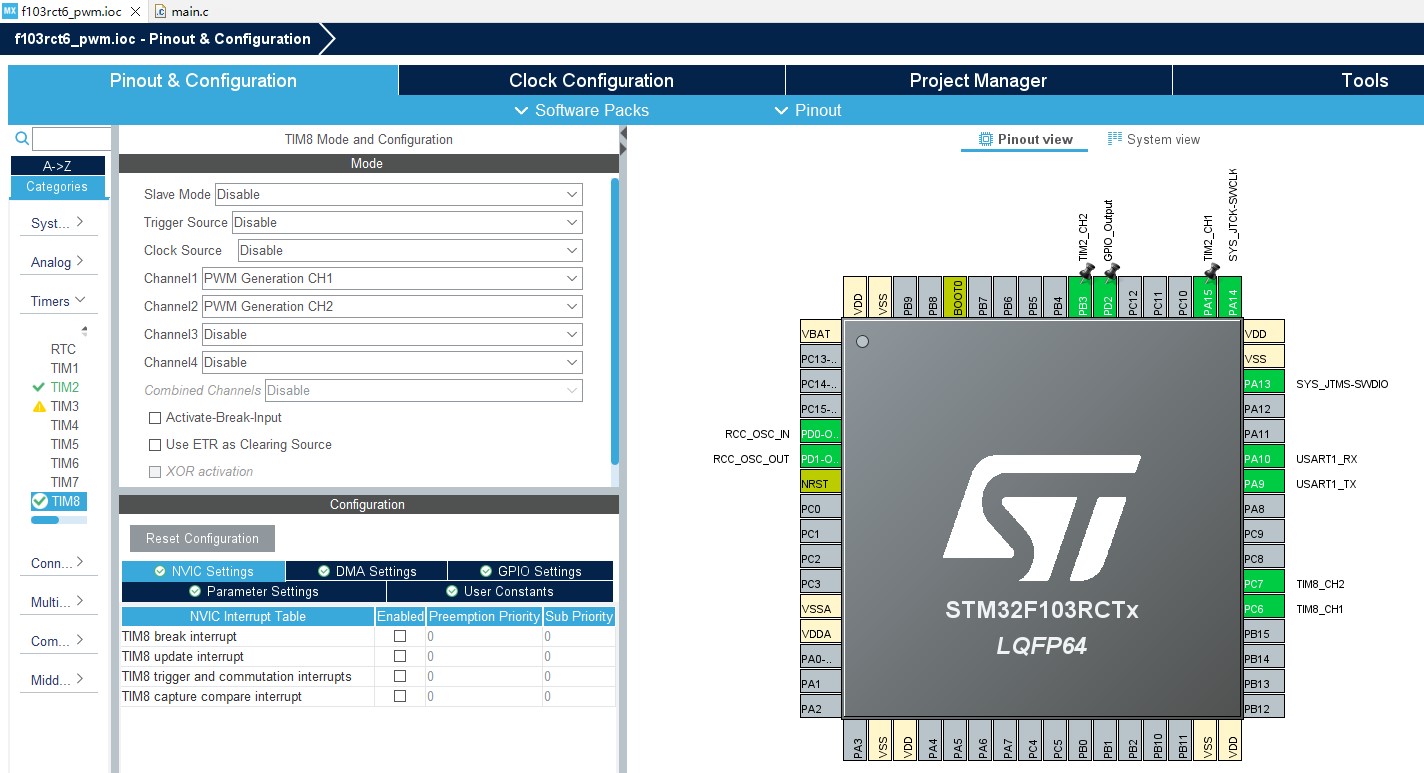The width and height of the screenshot is (1424, 773).
Task: Select pin PD0-OSC_IN on chip
Action: (820, 433)
